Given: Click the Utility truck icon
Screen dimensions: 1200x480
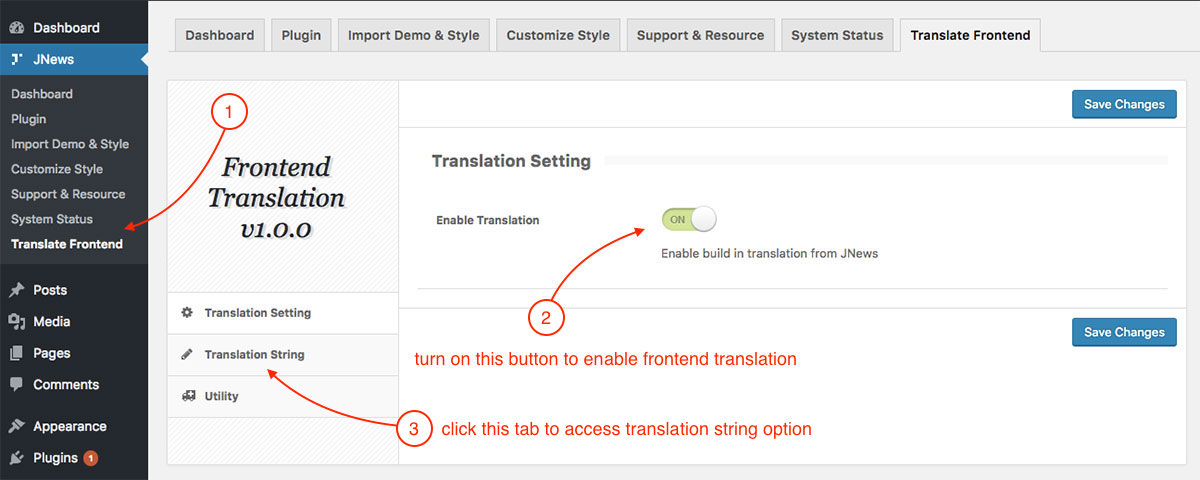Looking at the screenshot, I should [x=188, y=396].
